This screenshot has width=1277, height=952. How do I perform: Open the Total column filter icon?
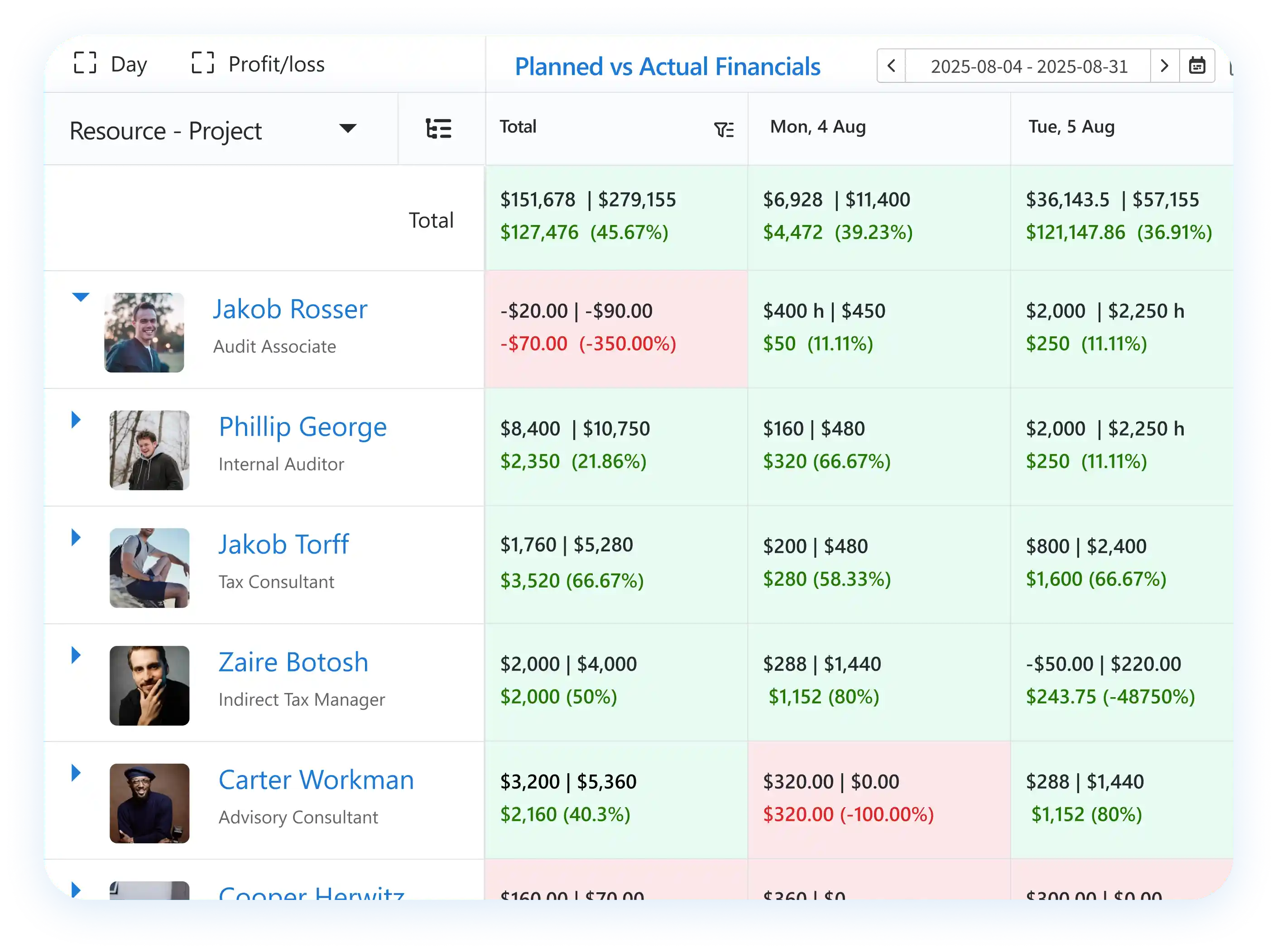(x=723, y=129)
